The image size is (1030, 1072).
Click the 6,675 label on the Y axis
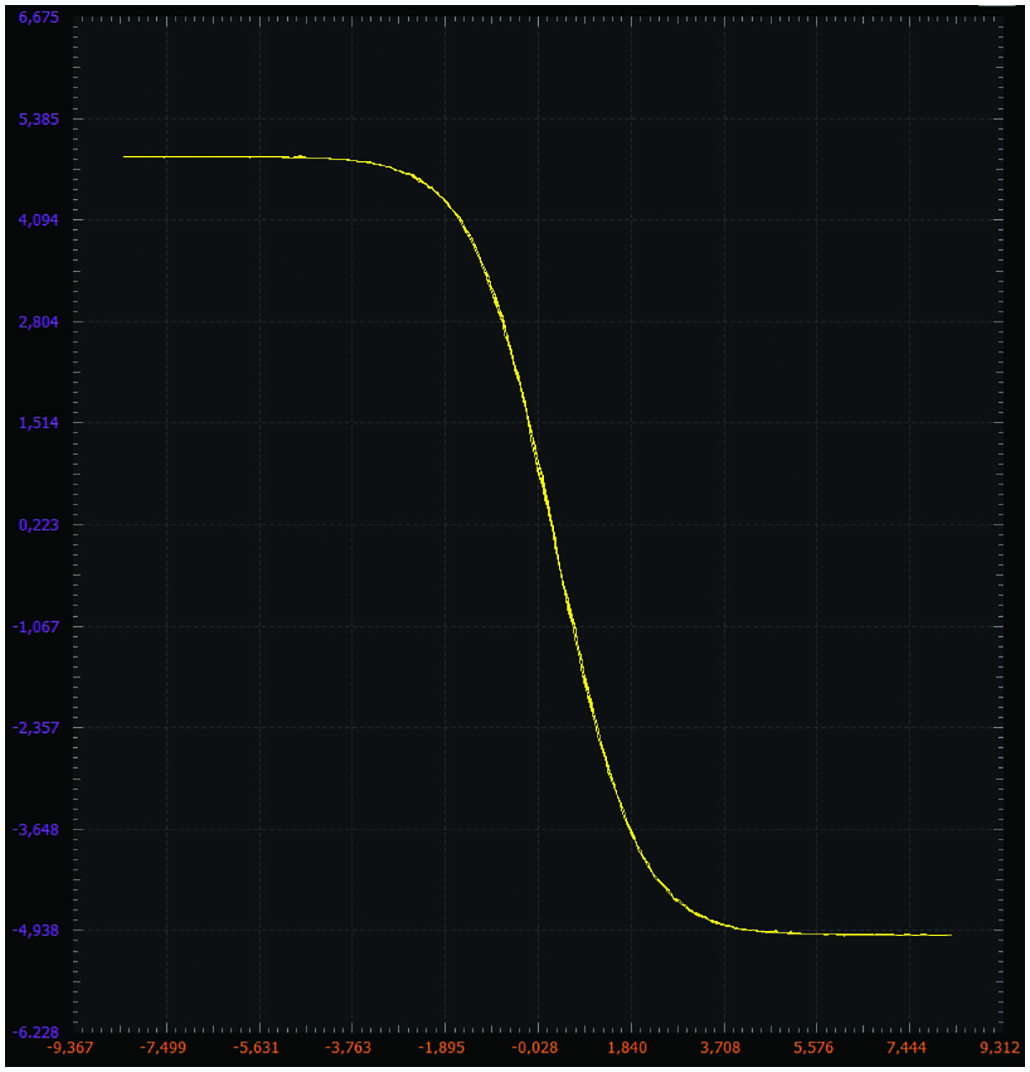click(39, 18)
